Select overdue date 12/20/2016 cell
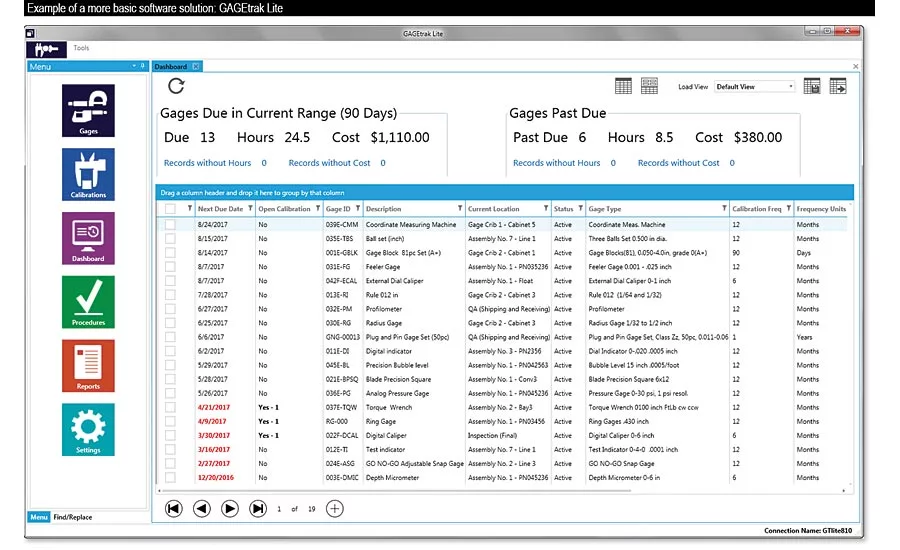The width and height of the screenshot is (900, 550). pyautogui.click(x=216, y=478)
